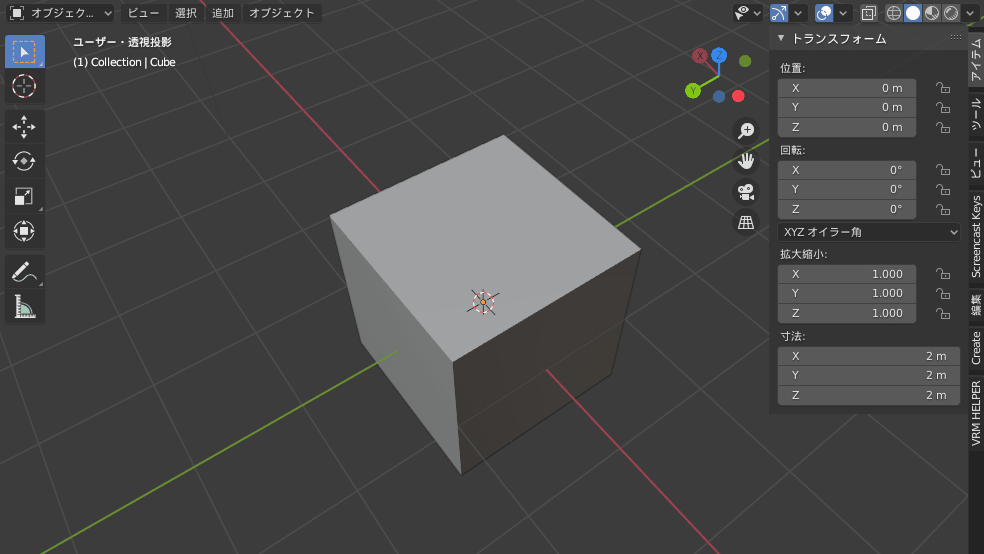This screenshot has height=554, width=984.
Task: Open the VRM HELPER sidebar tab
Action: (976, 413)
